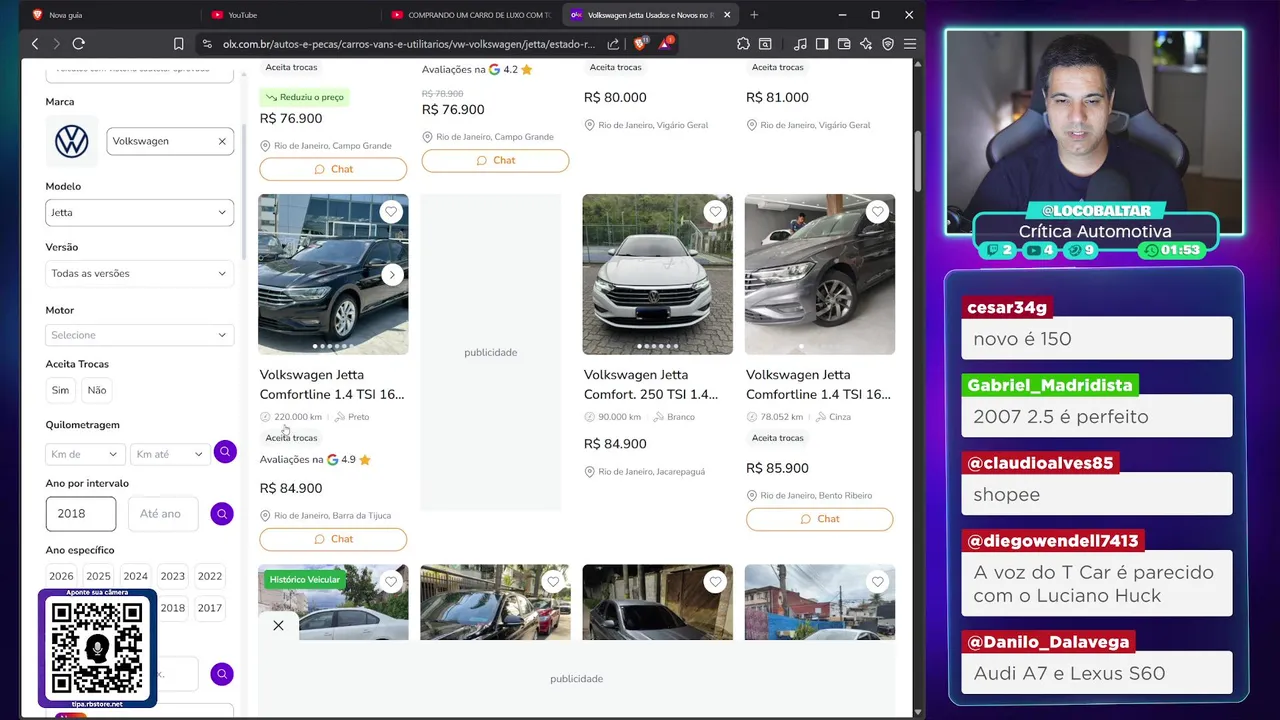The height and width of the screenshot is (720, 1280).
Task: Open the Modelo Jetta dropdown
Action: pyautogui.click(x=139, y=212)
